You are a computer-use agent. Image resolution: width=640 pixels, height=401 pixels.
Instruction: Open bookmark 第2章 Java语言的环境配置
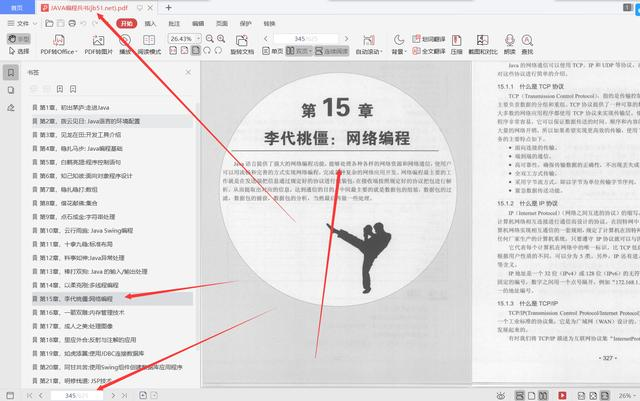[112, 121]
